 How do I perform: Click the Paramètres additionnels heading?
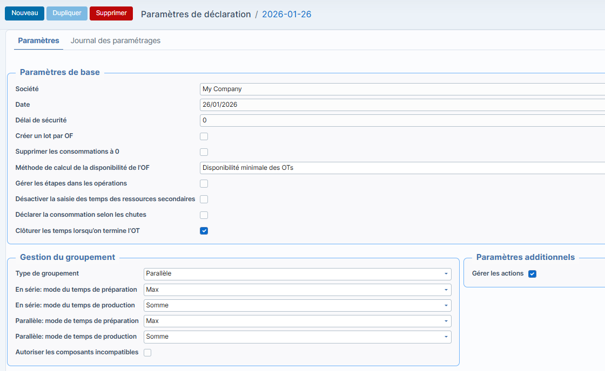point(526,257)
